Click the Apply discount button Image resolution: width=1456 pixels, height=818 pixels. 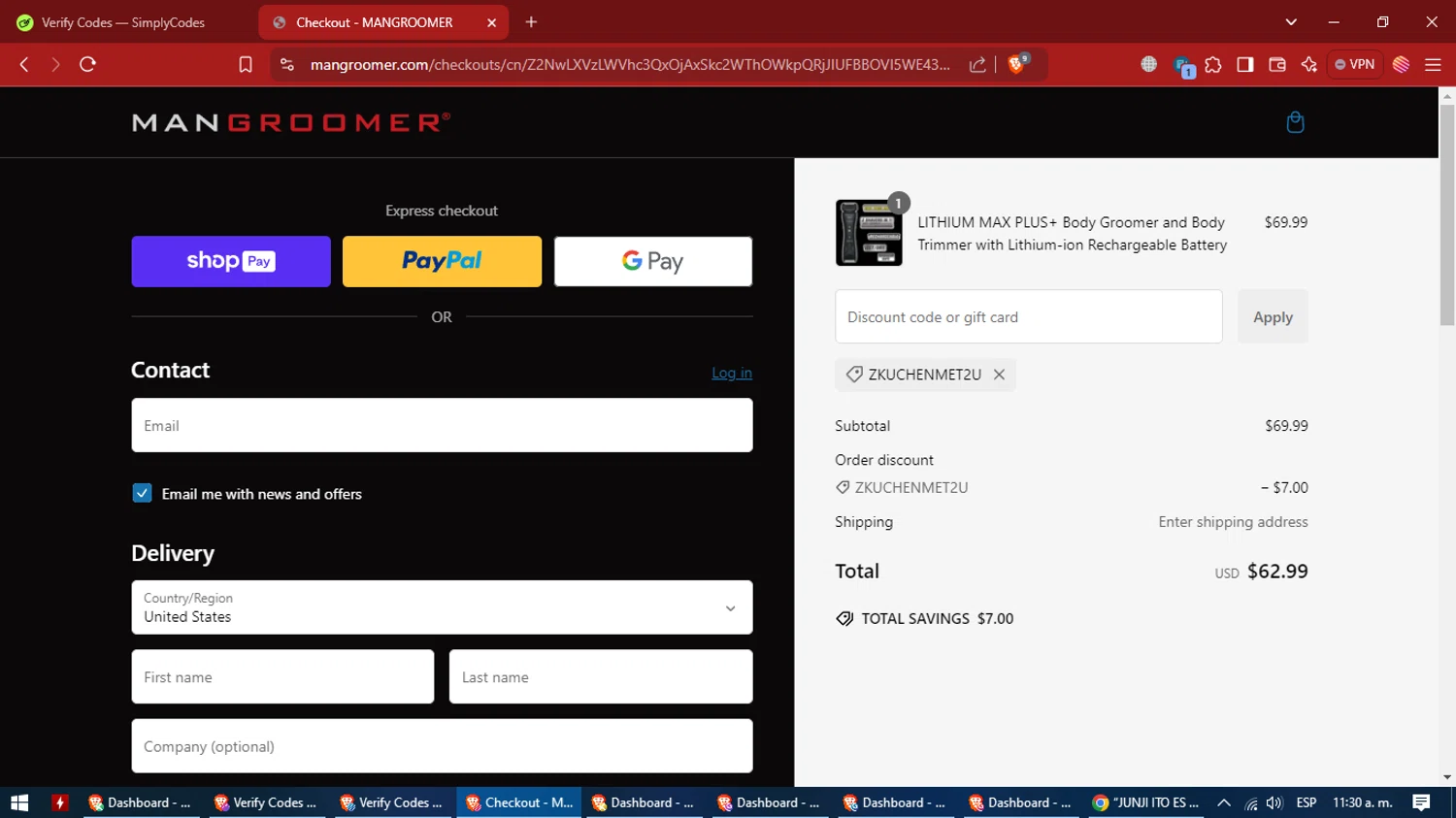[1273, 316]
